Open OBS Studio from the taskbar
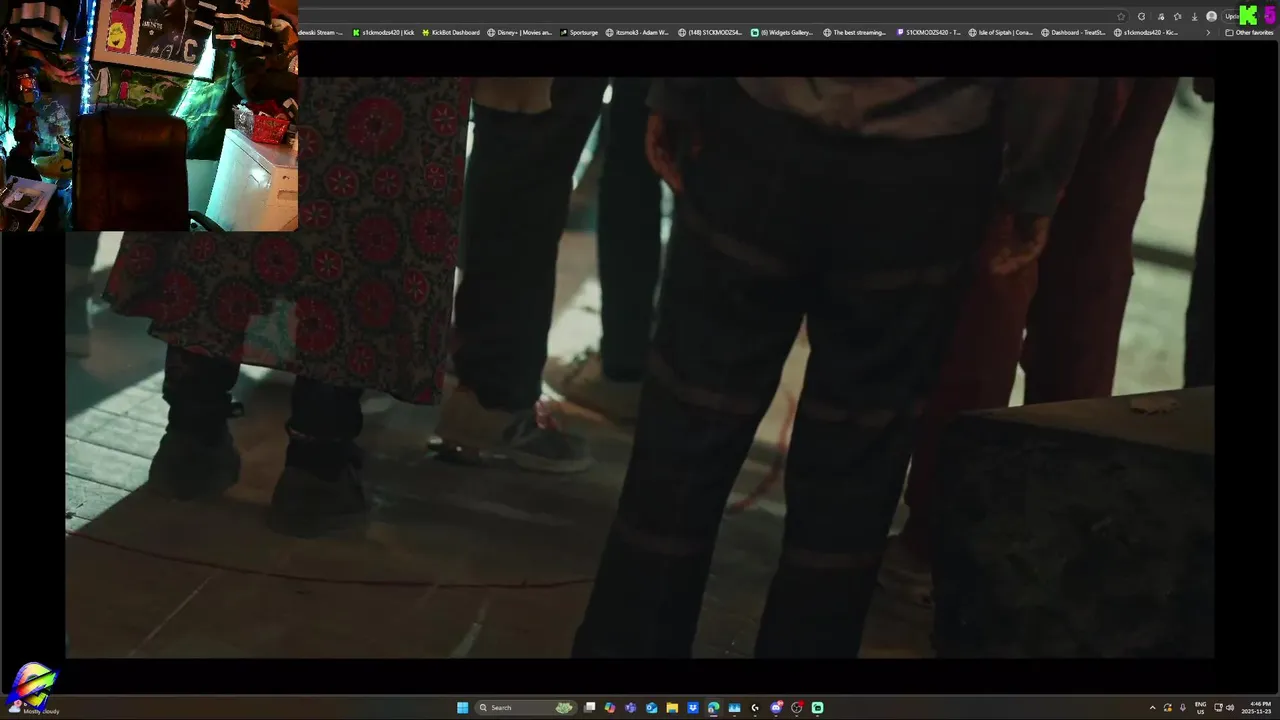The height and width of the screenshot is (720, 1280). click(x=797, y=708)
